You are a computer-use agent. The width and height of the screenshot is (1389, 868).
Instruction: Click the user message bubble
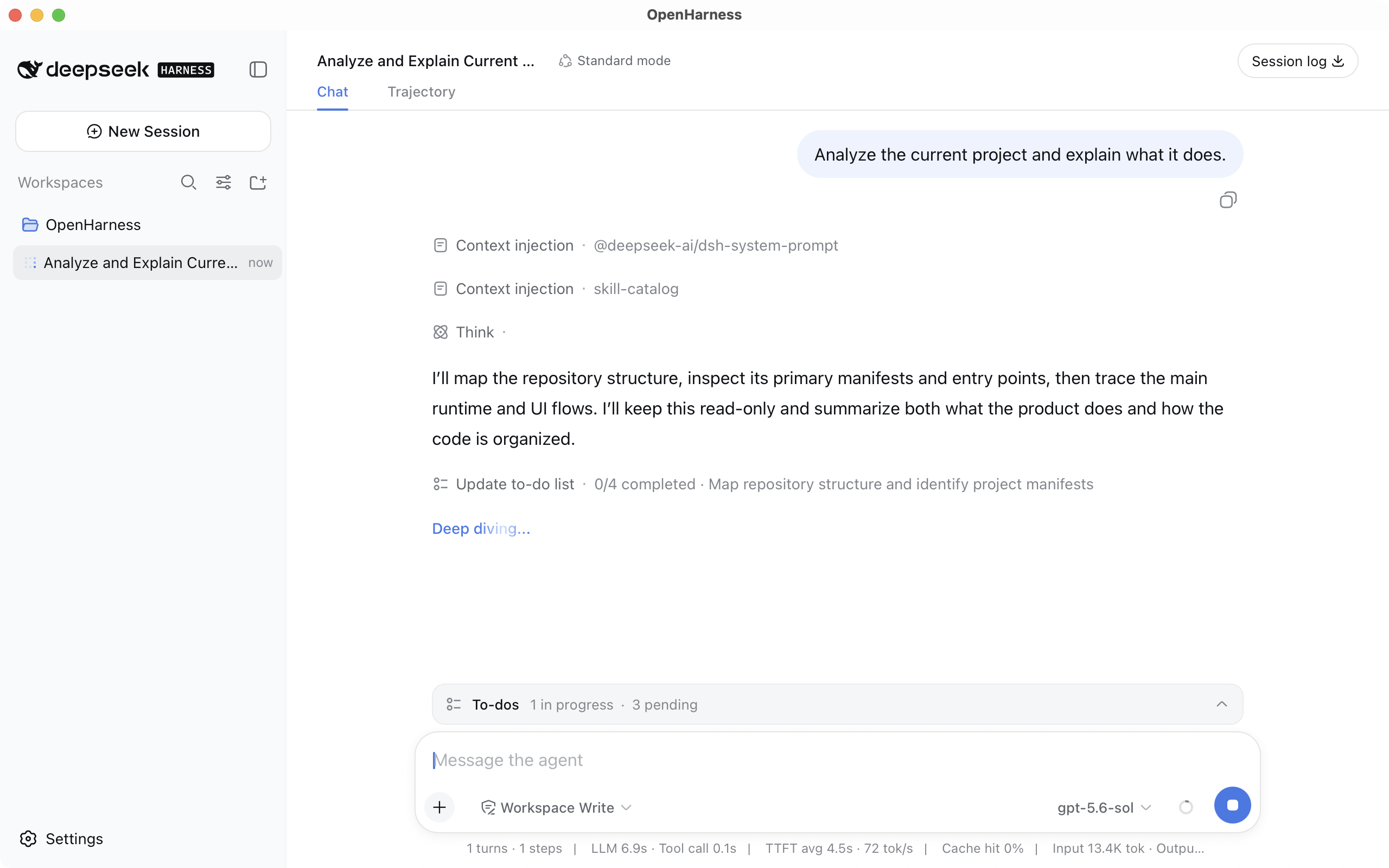(x=1020, y=155)
